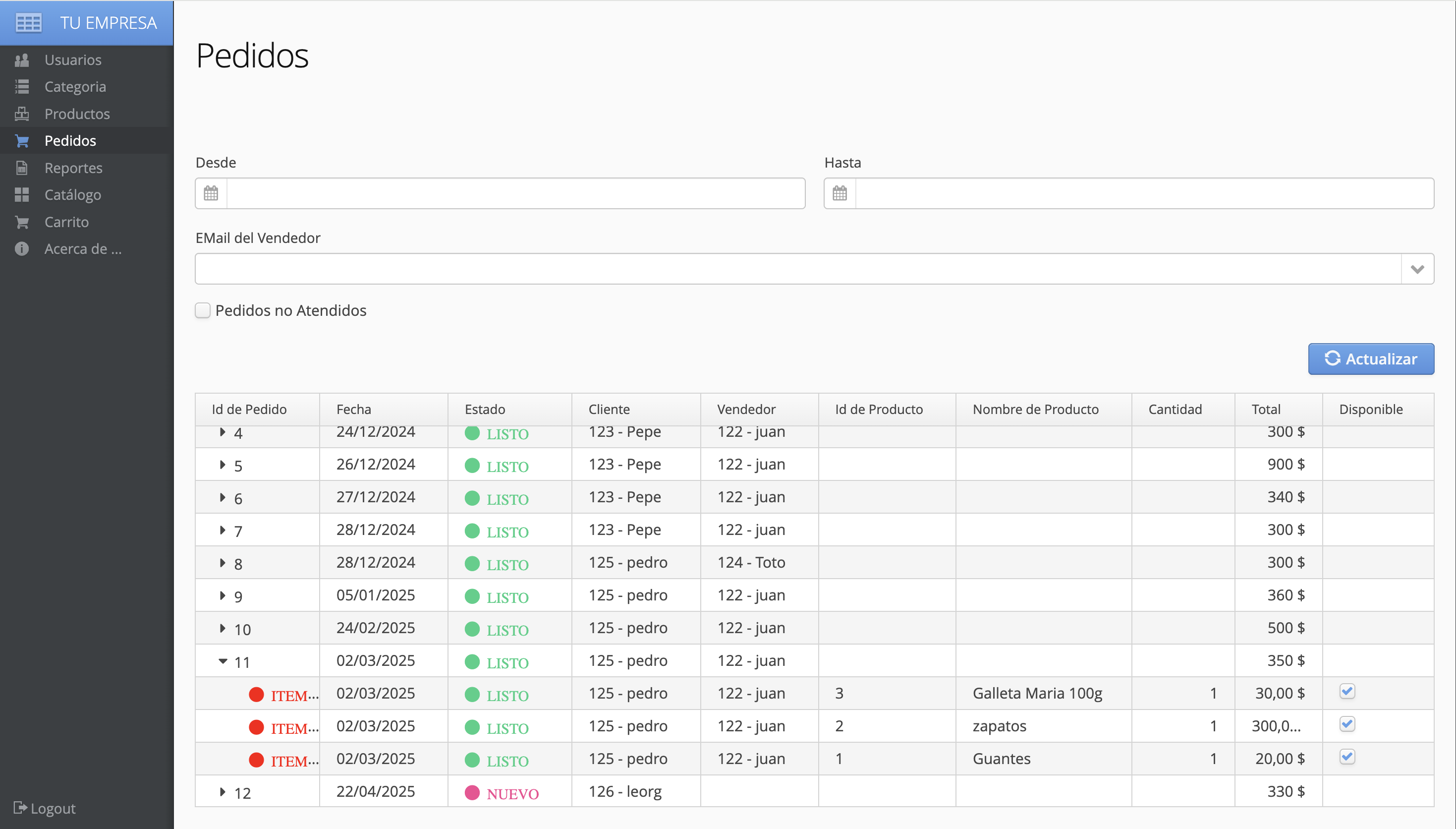The image size is (1456, 829).
Task: Toggle Pedidos no Atendidos checkbox
Action: point(203,310)
